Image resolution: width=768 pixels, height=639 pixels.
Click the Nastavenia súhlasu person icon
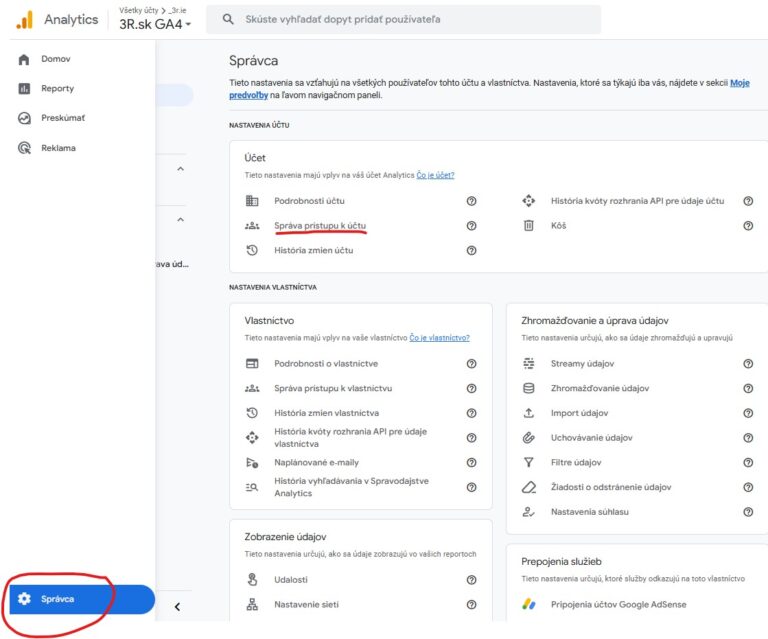point(528,512)
